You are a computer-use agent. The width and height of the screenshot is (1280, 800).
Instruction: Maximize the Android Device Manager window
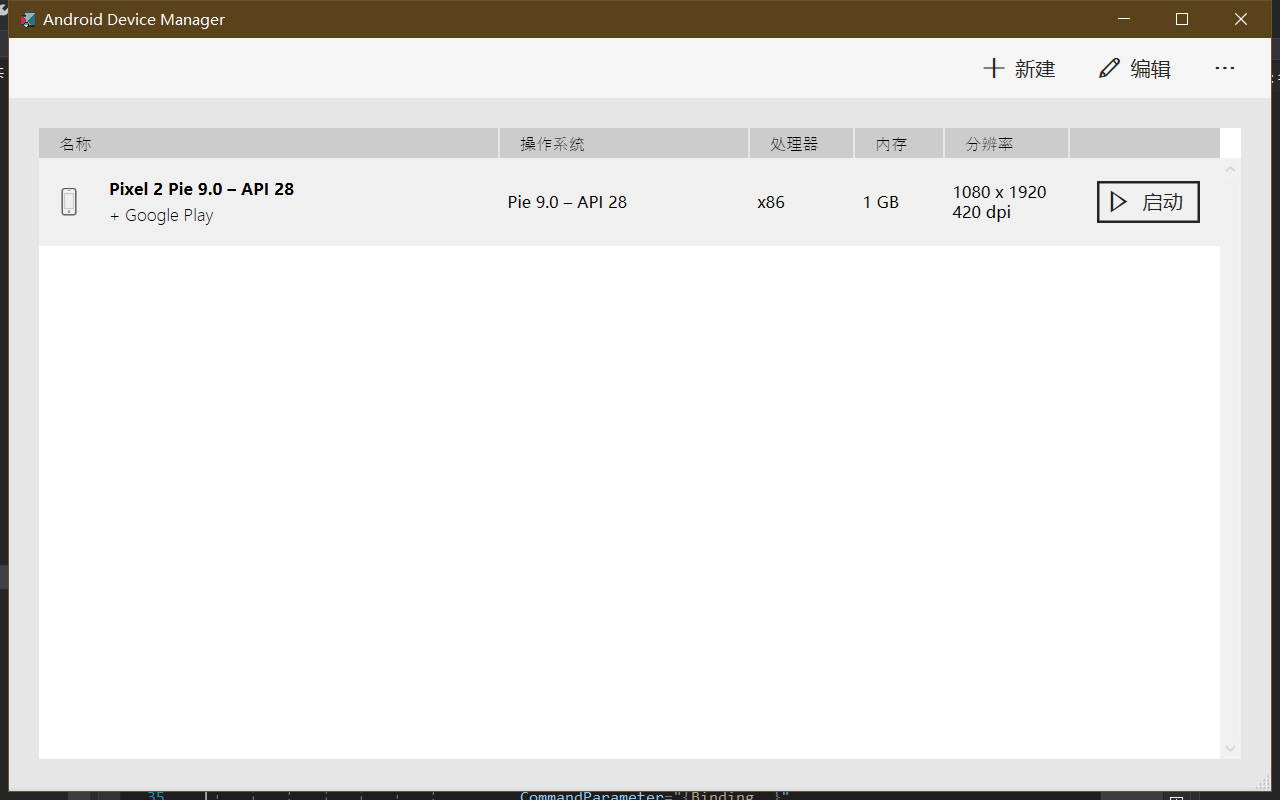pos(1182,19)
